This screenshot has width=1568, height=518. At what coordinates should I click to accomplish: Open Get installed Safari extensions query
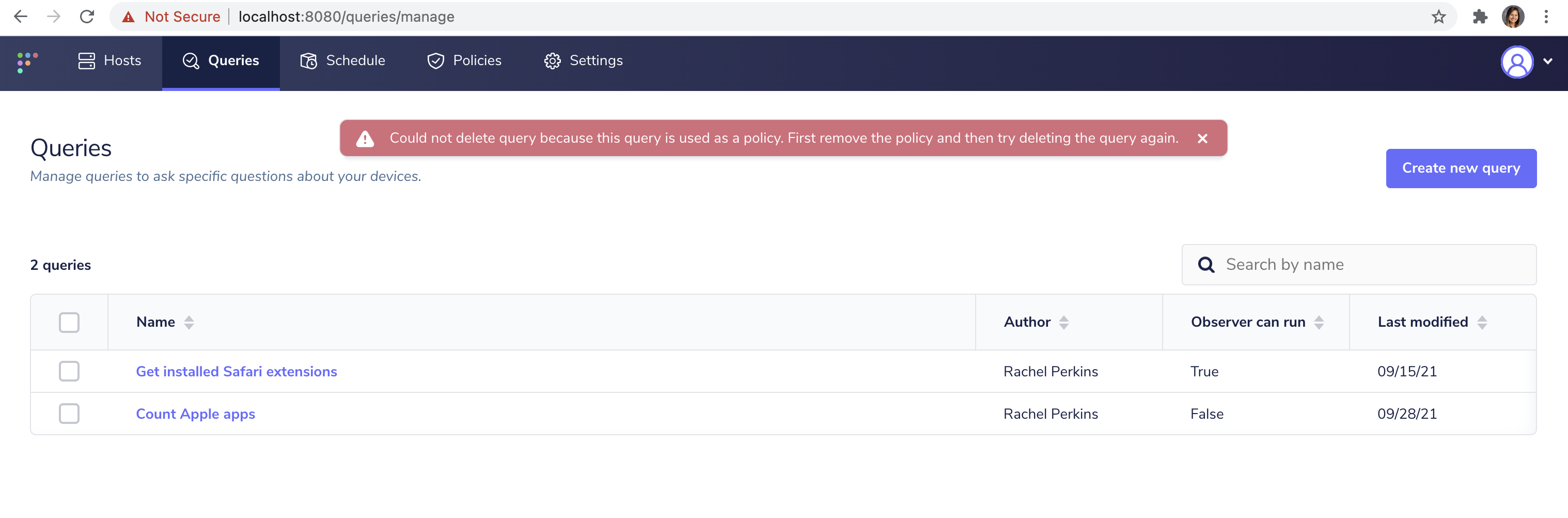(x=236, y=372)
